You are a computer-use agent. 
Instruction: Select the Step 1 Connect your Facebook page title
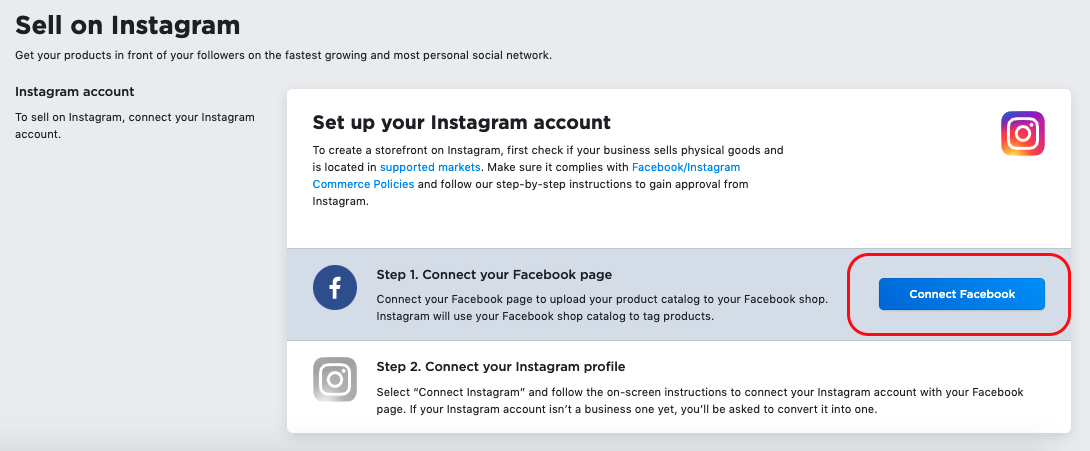tap(494, 274)
